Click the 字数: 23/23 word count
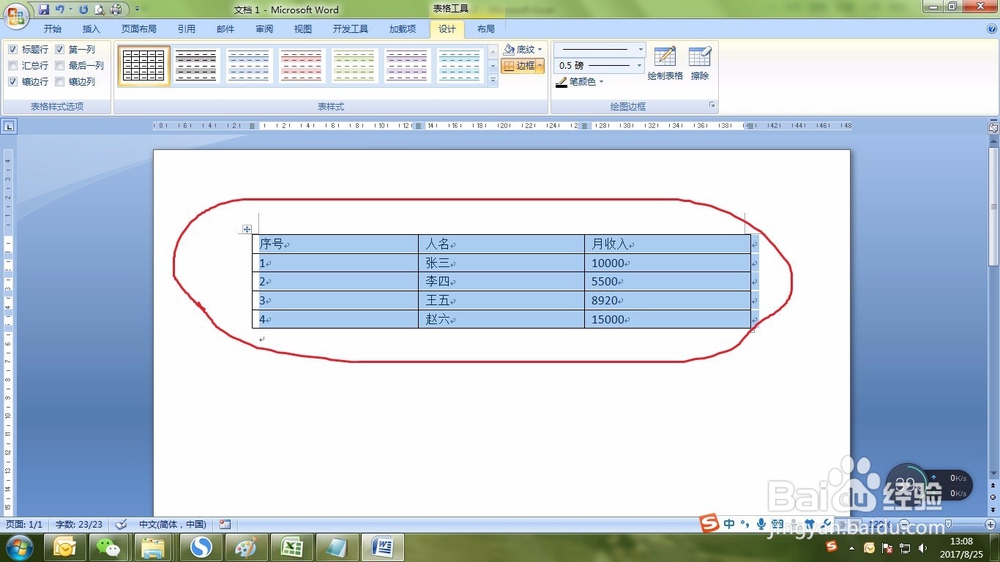1000x562 pixels. 78,524
